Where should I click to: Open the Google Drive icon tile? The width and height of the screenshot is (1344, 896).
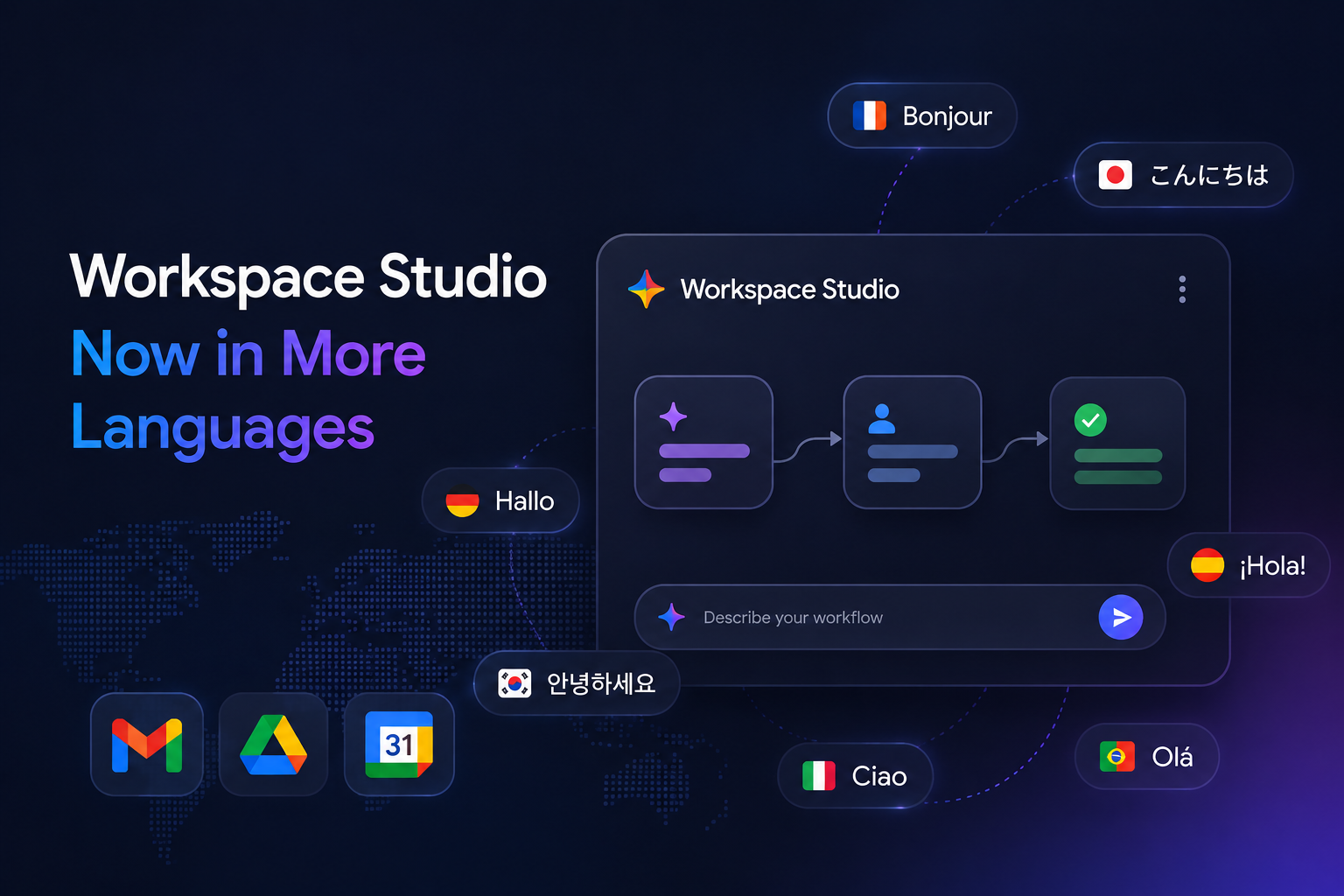[274, 745]
